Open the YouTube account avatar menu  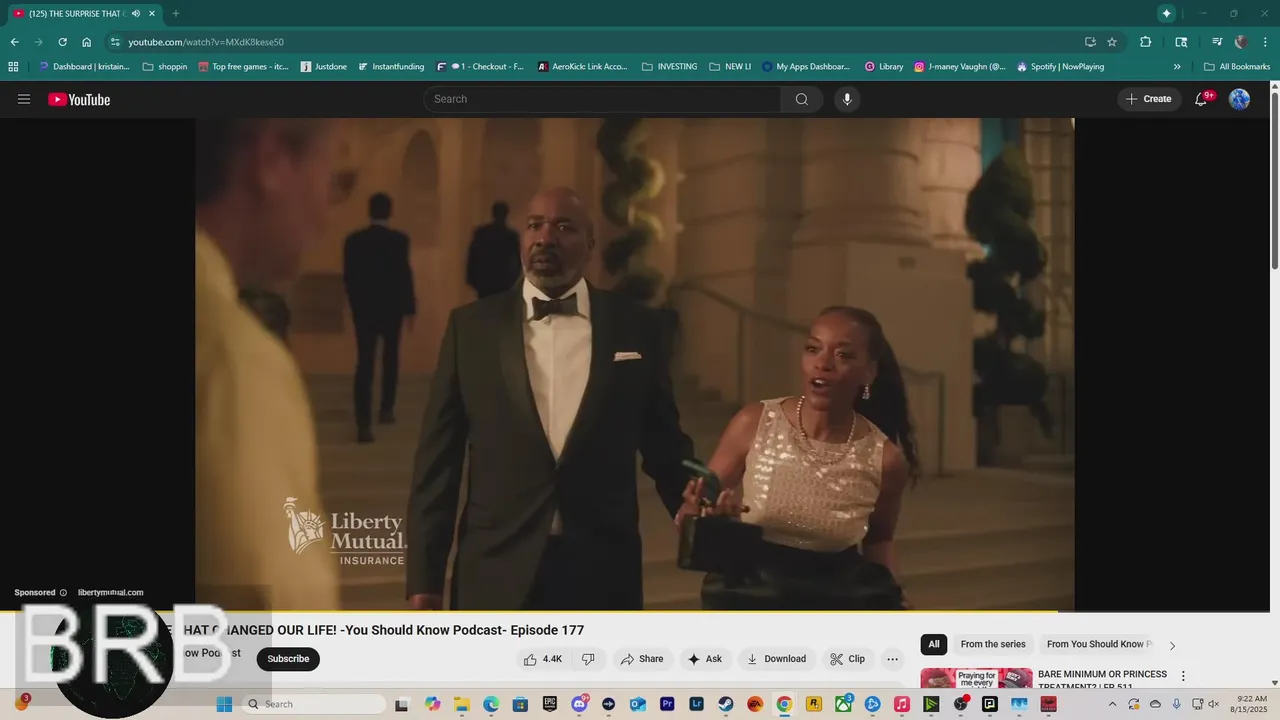click(x=1239, y=99)
